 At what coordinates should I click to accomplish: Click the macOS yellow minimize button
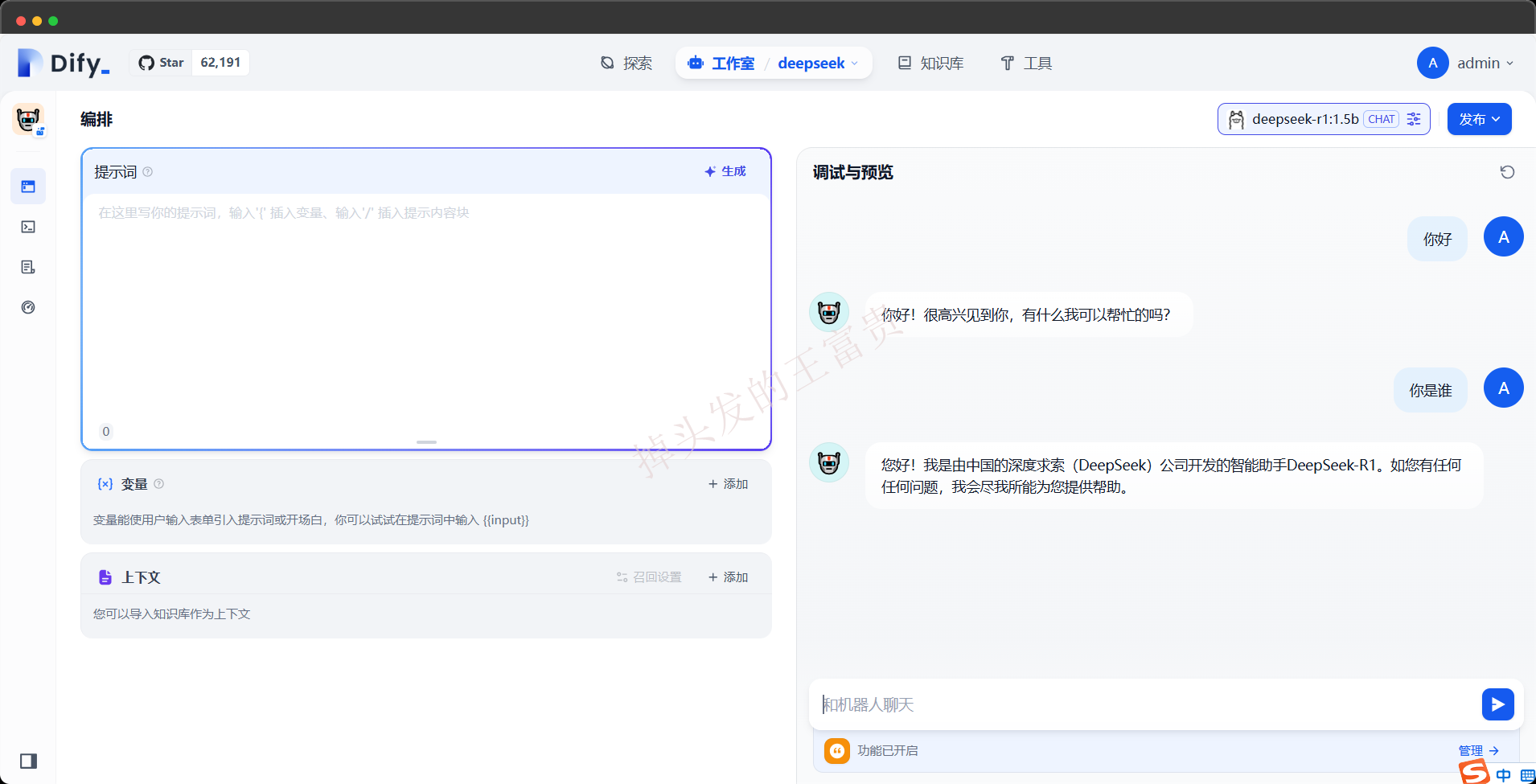click(37, 21)
